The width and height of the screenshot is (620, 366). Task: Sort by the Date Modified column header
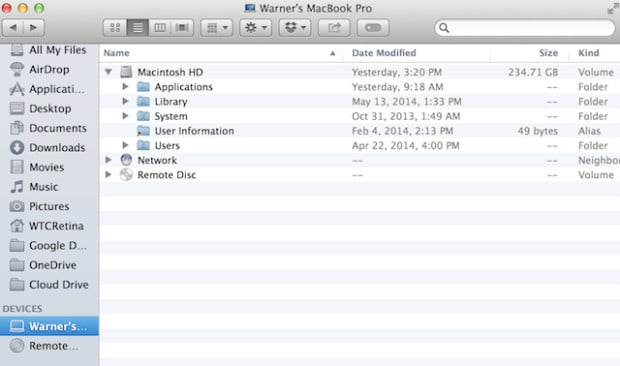416,53
